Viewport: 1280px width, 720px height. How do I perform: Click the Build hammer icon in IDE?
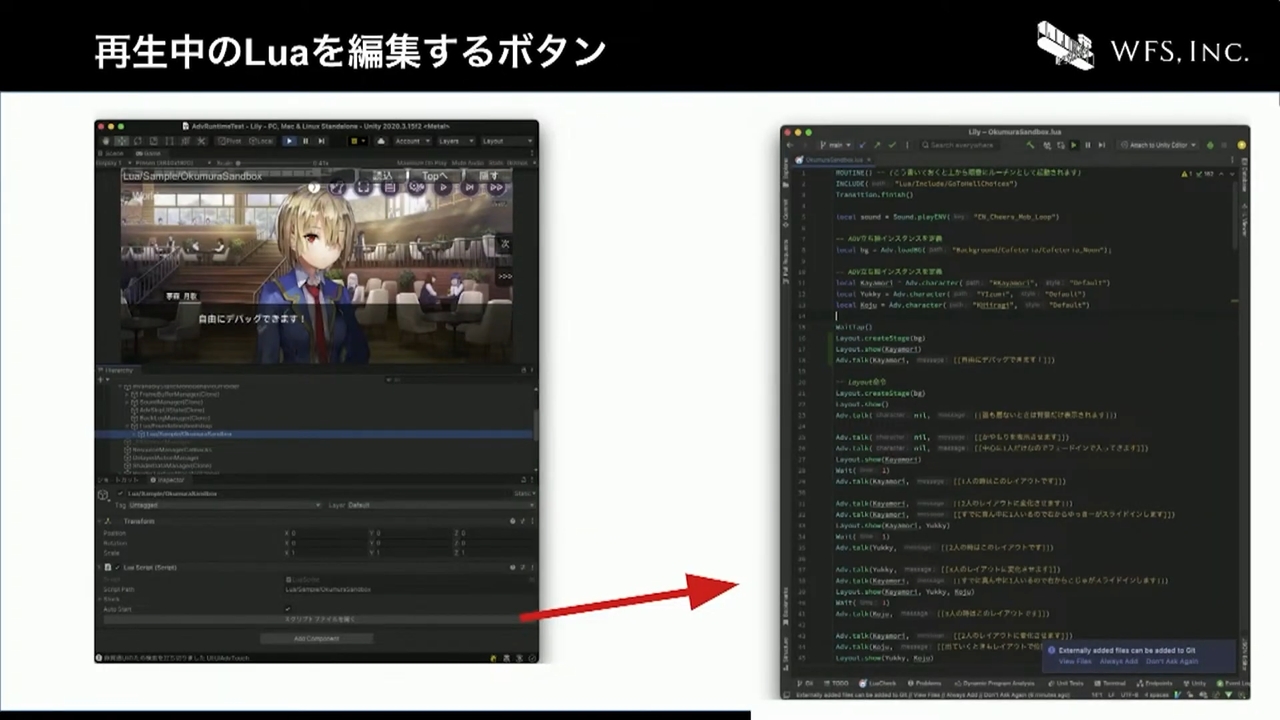click(1030, 145)
